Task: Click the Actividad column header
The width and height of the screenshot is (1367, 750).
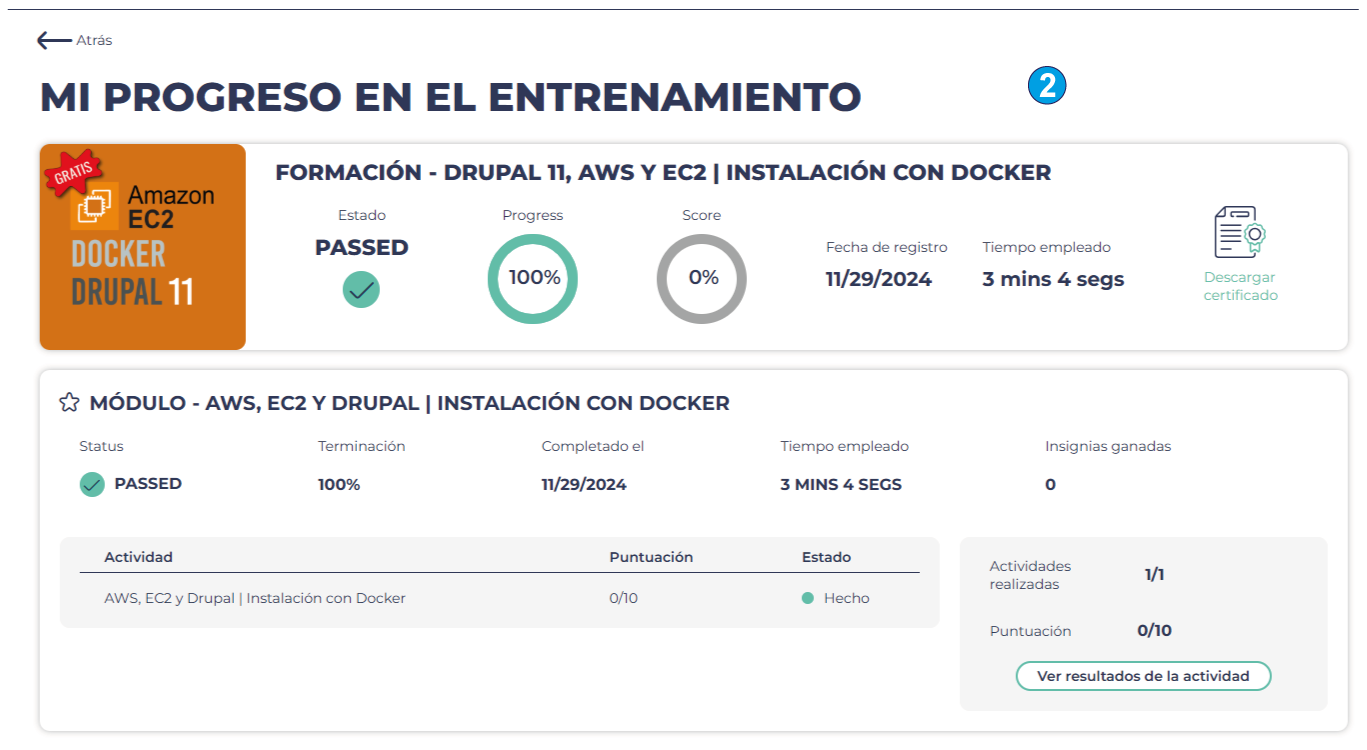Action: [138, 557]
